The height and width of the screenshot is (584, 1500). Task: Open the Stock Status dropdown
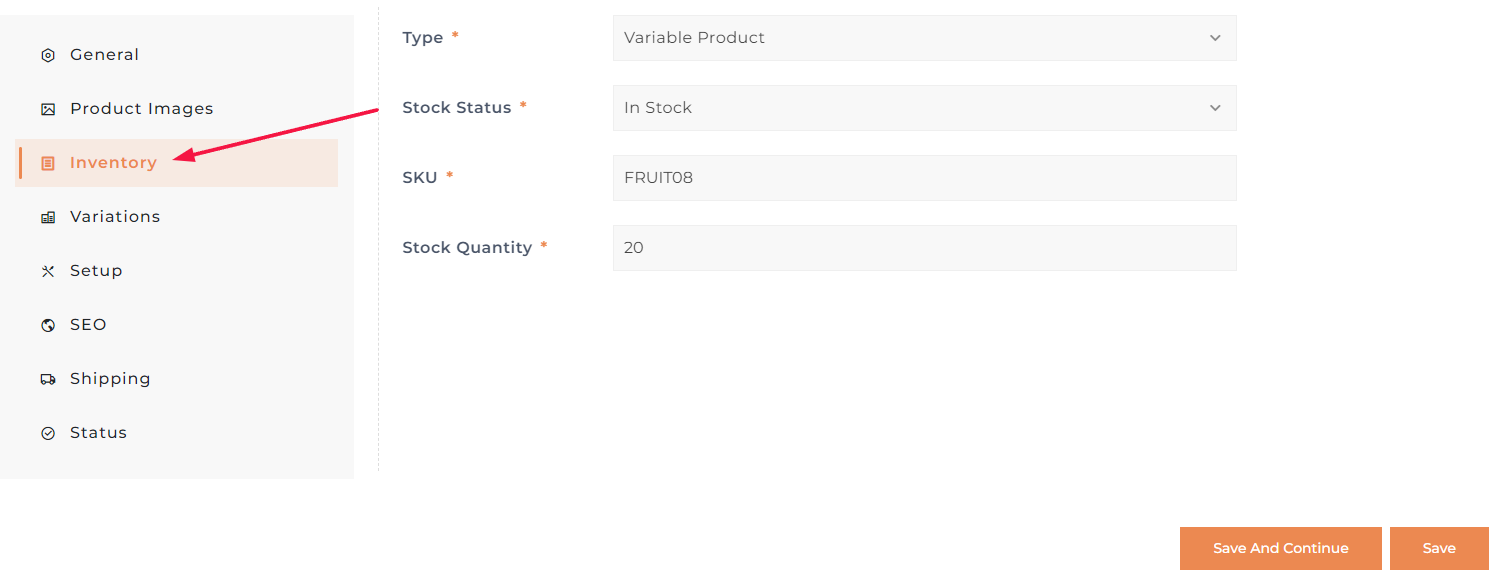[x=923, y=108]
